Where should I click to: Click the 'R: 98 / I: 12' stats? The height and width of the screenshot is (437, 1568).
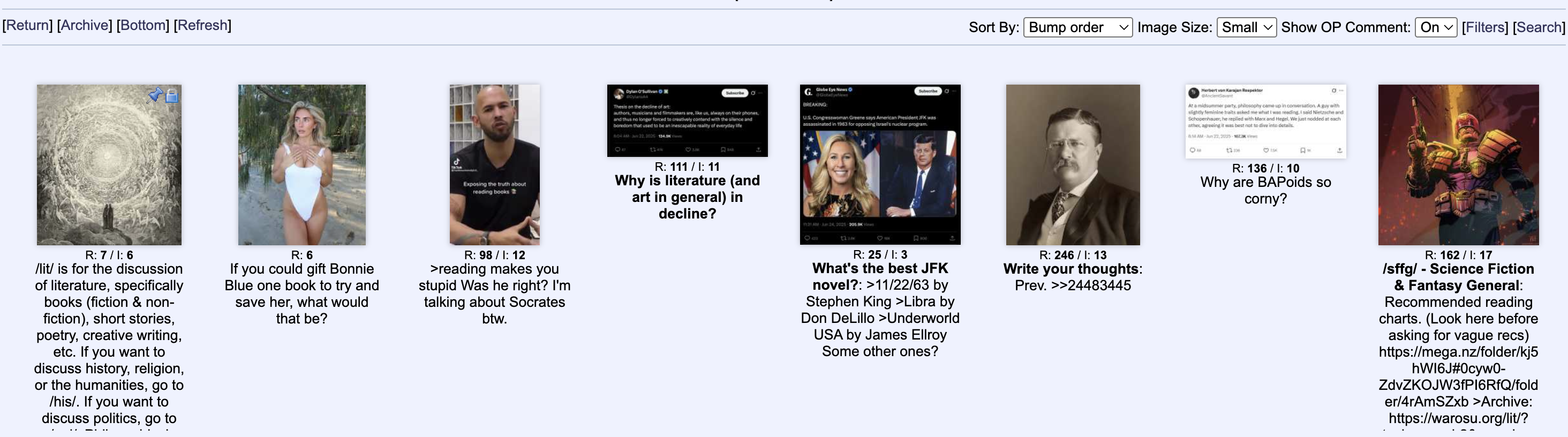click(x=494, y=255)
